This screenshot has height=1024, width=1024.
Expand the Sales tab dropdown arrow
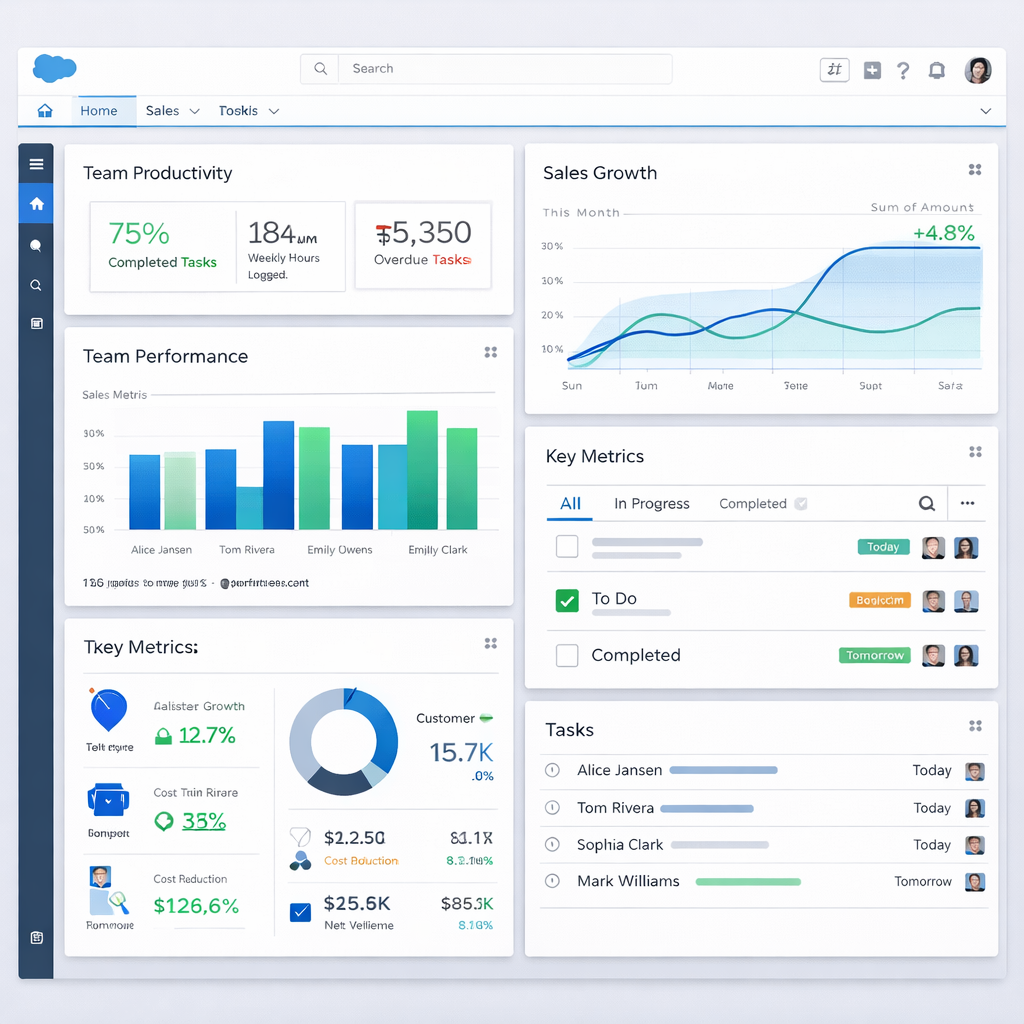(x=195, y=111)
